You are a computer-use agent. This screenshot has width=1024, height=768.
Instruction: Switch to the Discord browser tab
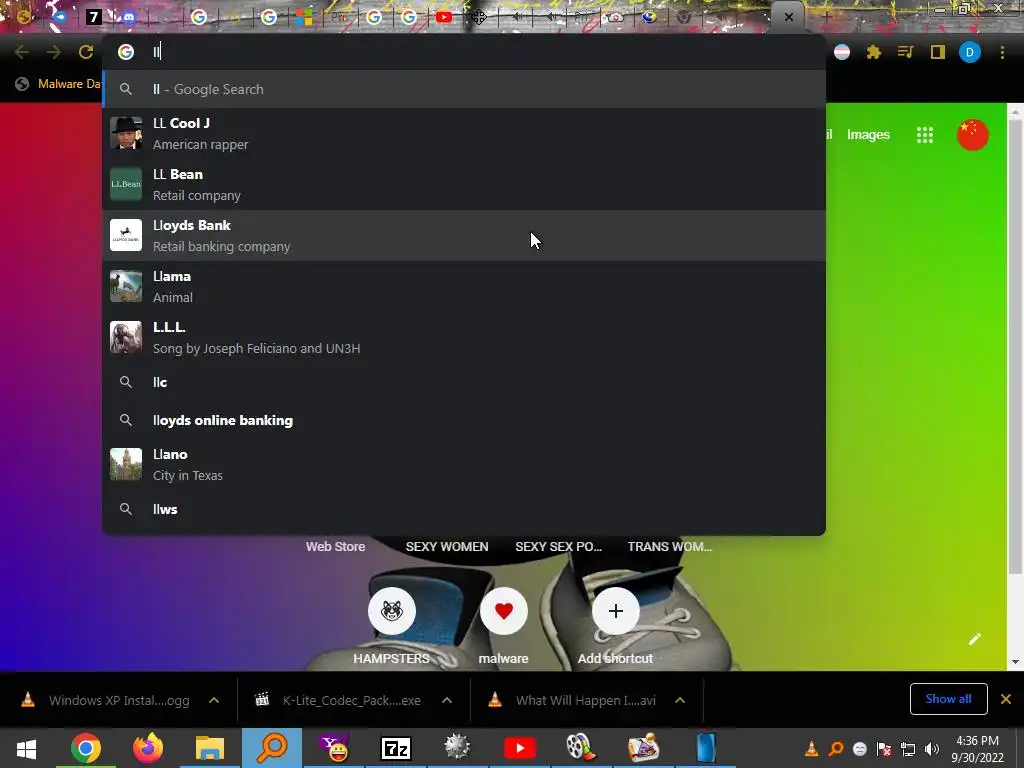[129, 18]
